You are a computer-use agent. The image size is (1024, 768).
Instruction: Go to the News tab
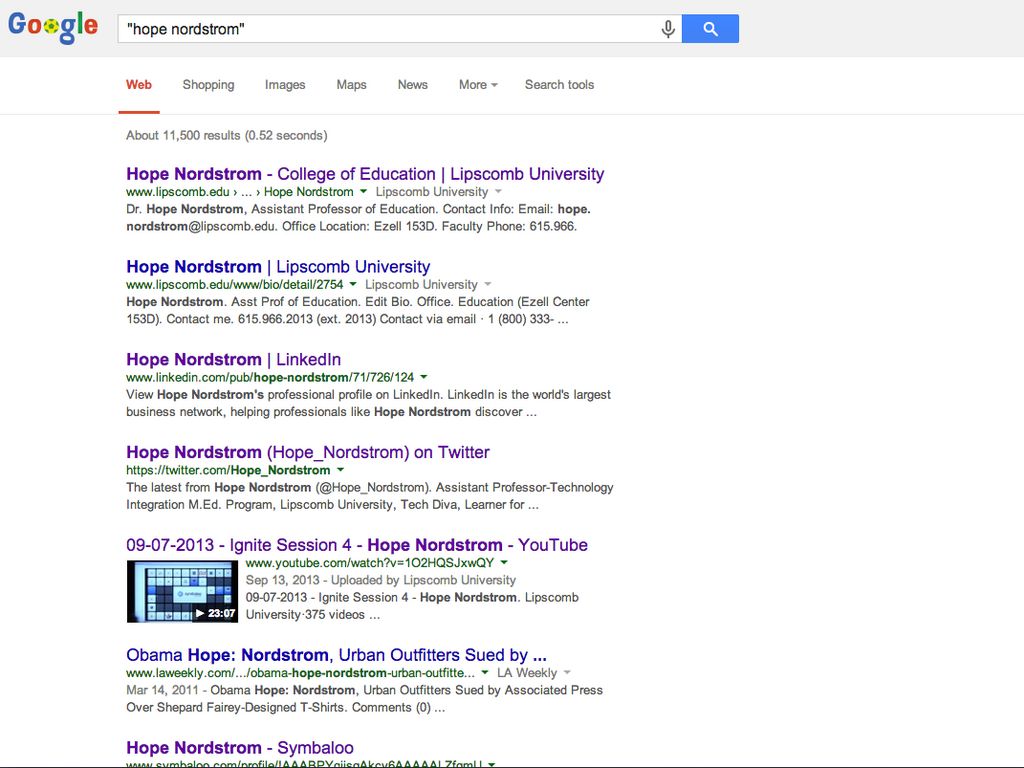[x=412, y=85]
